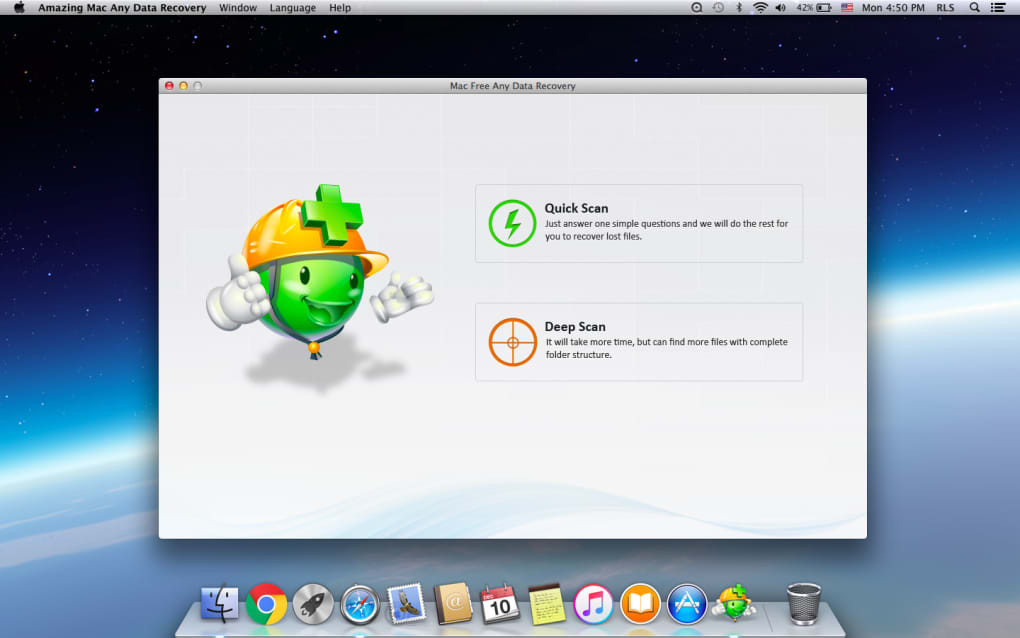Click the window title "Mac Free Any Data Recovery"
Viewport: 1020px width, 638px height.
(513, 86)
